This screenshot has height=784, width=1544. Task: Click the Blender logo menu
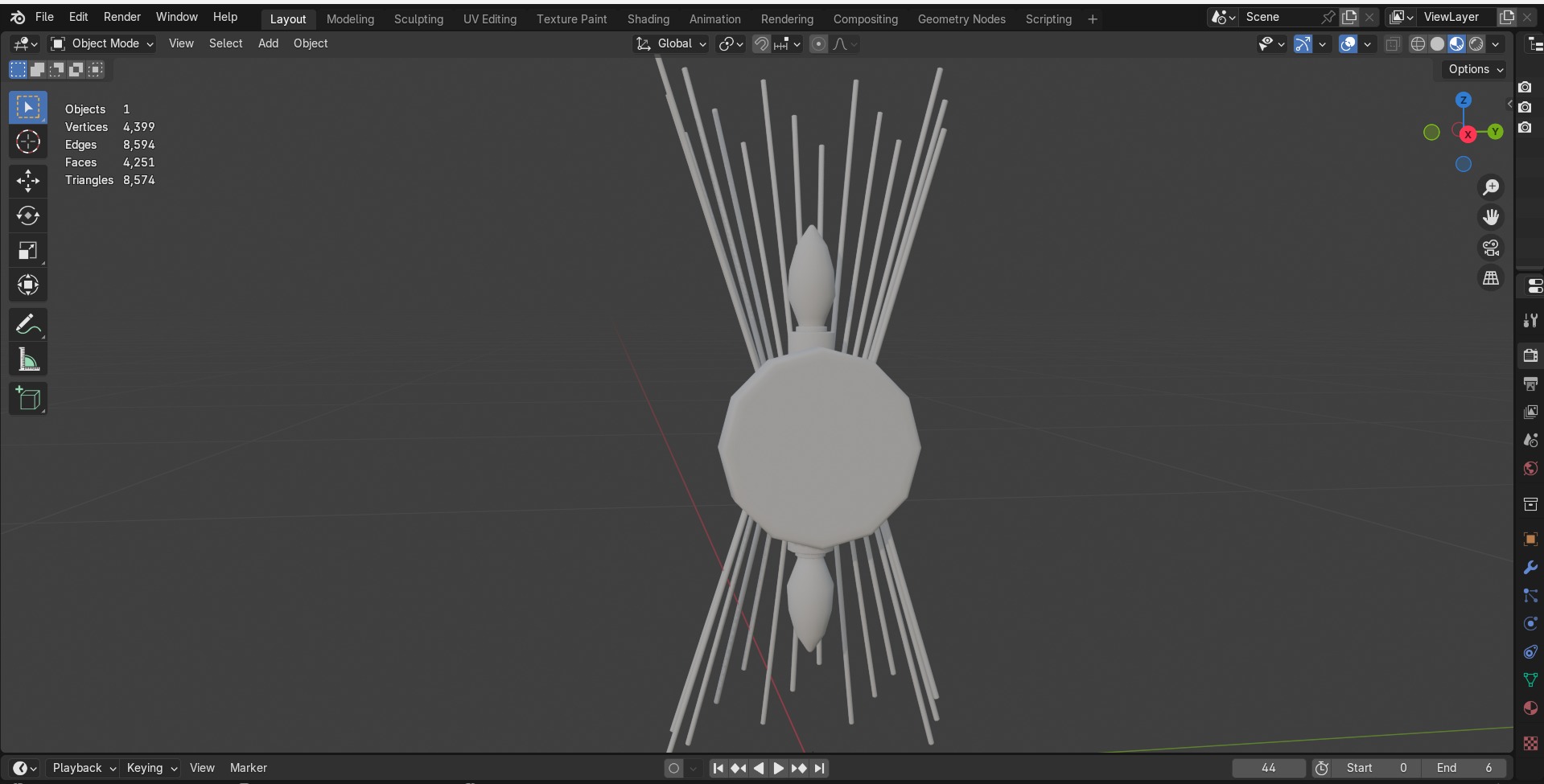tap(18, 17)
